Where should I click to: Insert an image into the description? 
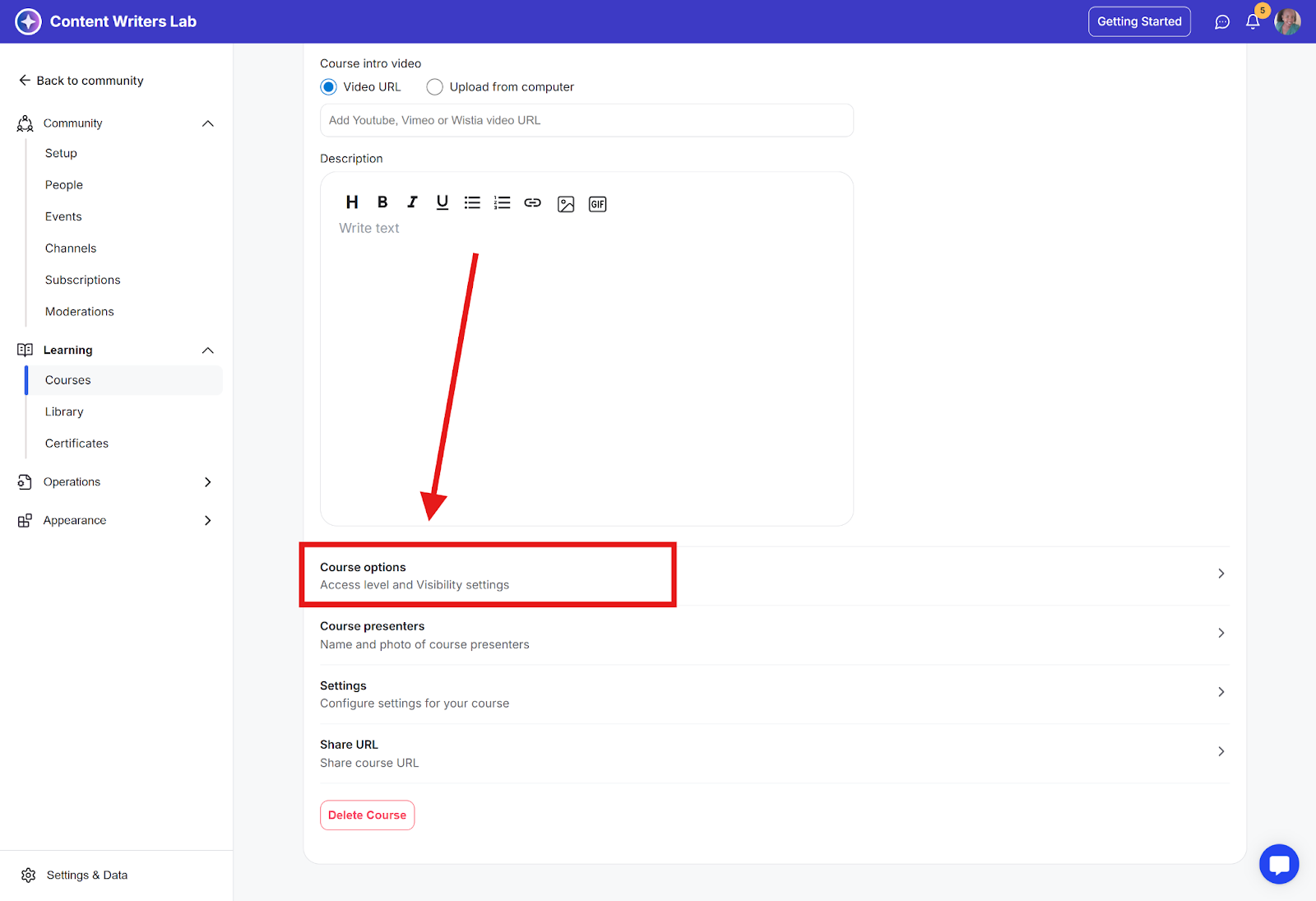click(x=566, y=204)
